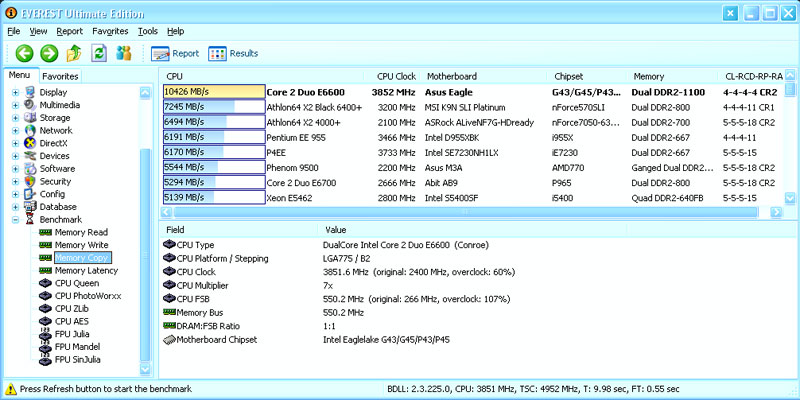Open the View menu
The height and width of the screenshot is (400, 800).
click(x=38, y=31)
